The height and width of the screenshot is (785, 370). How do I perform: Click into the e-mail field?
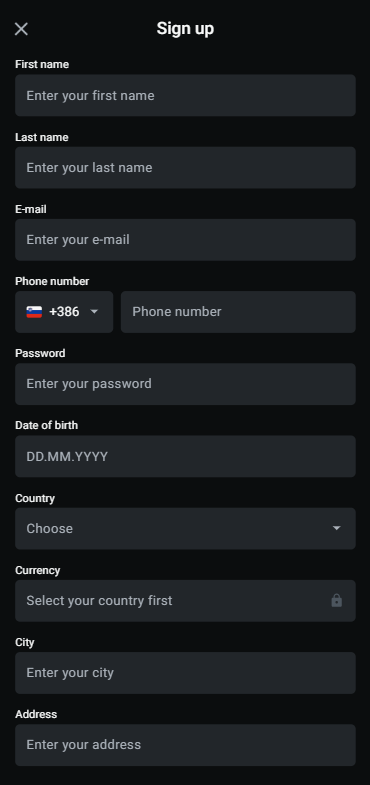point(185,240)
